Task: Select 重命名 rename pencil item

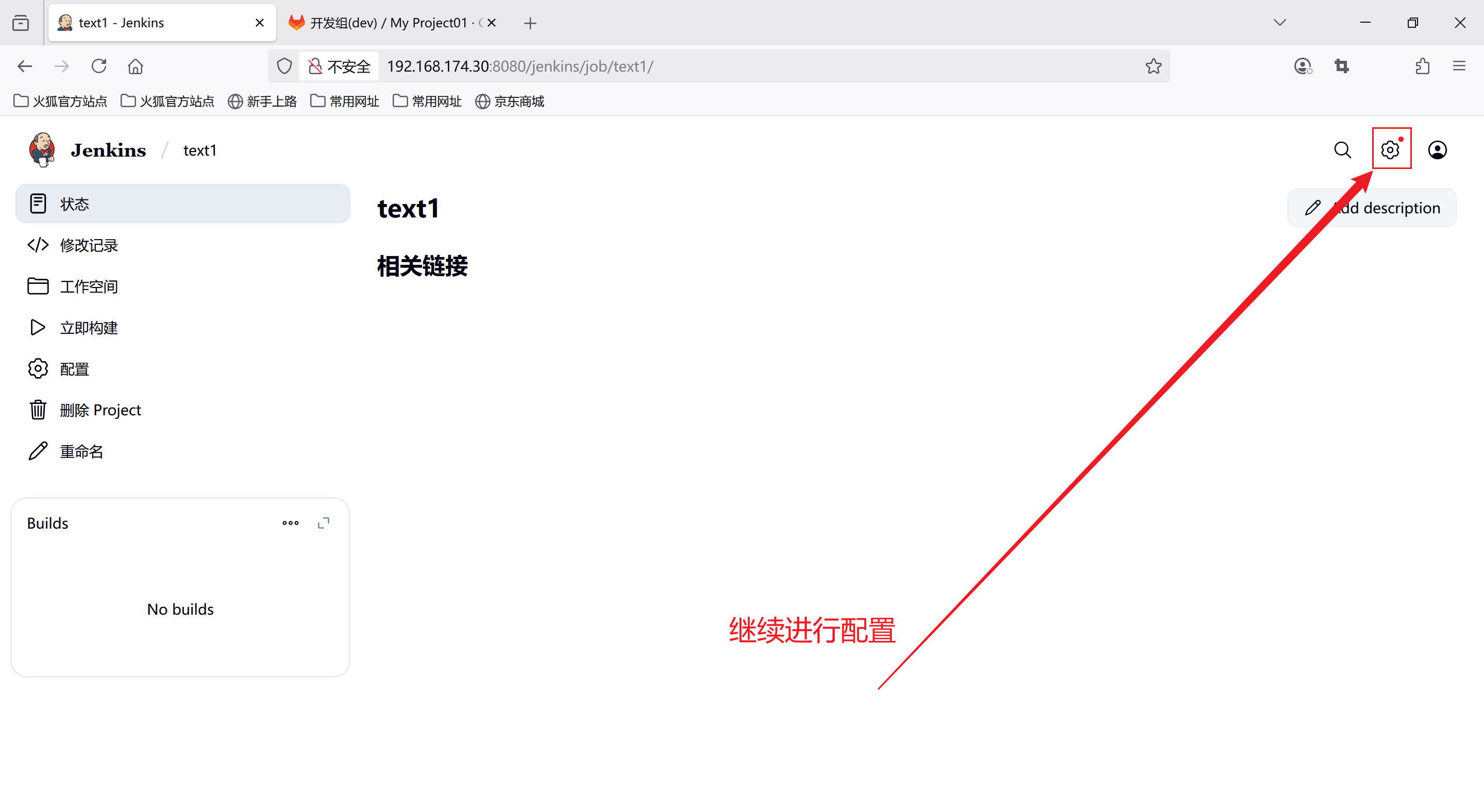Action: coord(81,451)
